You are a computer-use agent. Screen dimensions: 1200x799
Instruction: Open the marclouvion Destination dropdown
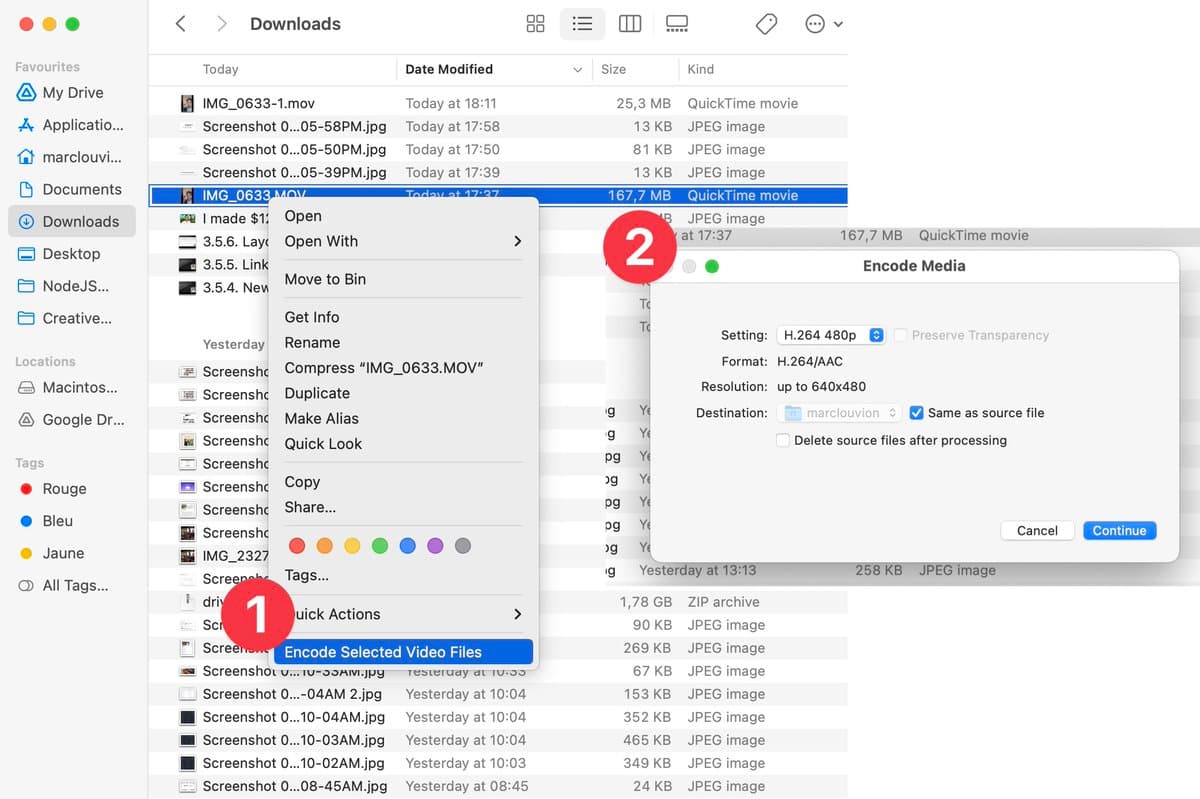pos(839,413)
